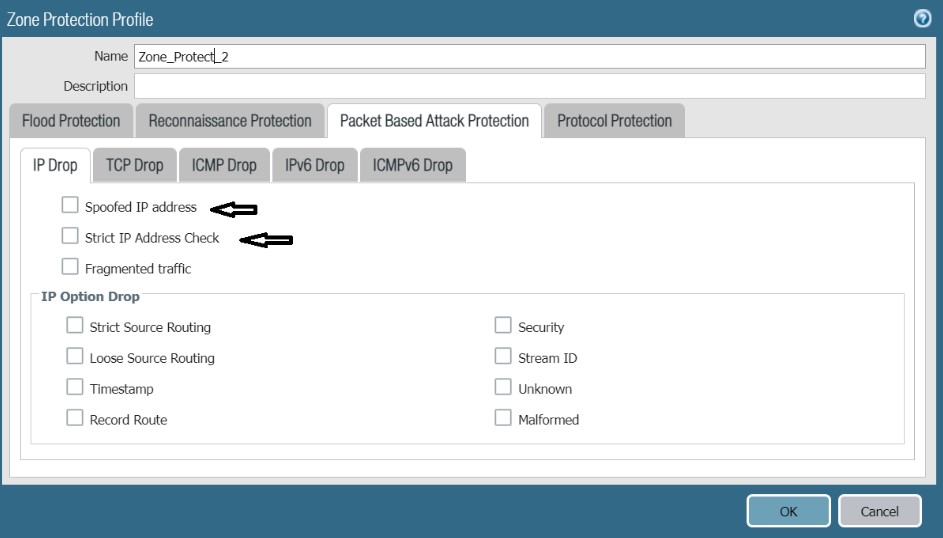Check the Stream ID checkbox
This screenshot has height=538, width=943.
click(503, 356)
